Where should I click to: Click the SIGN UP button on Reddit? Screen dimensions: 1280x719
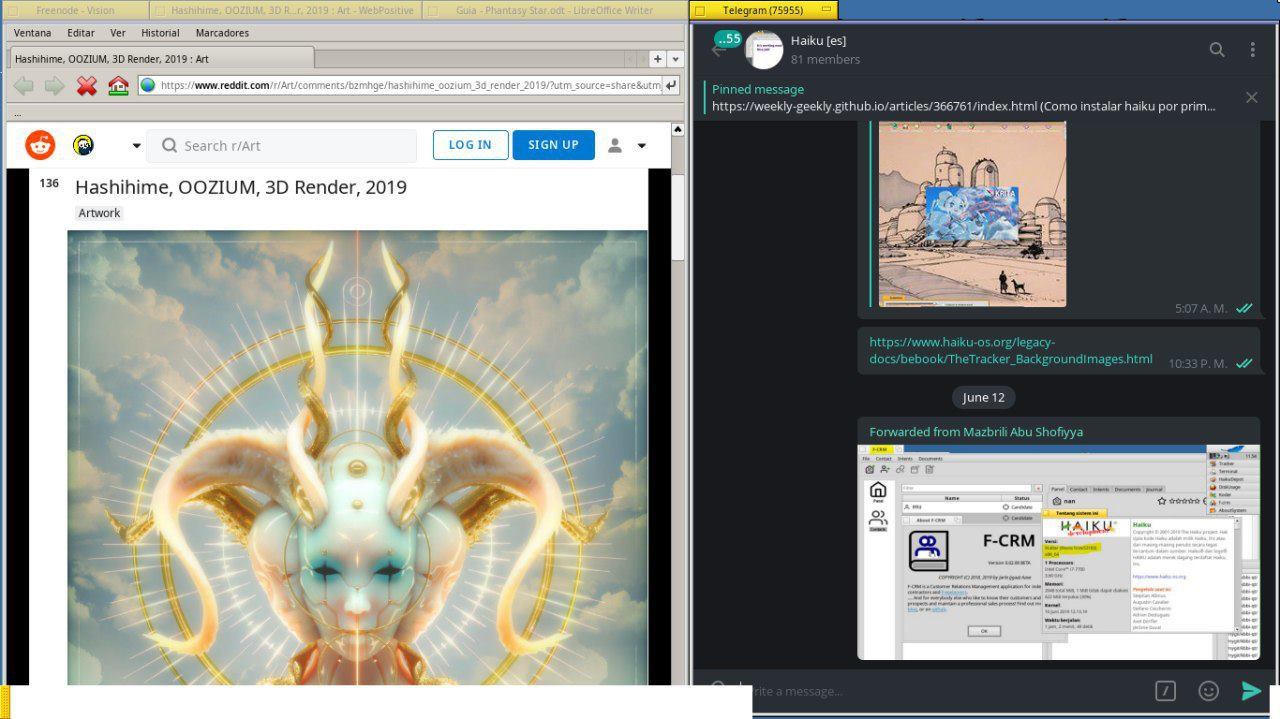[x=553, y=145]
